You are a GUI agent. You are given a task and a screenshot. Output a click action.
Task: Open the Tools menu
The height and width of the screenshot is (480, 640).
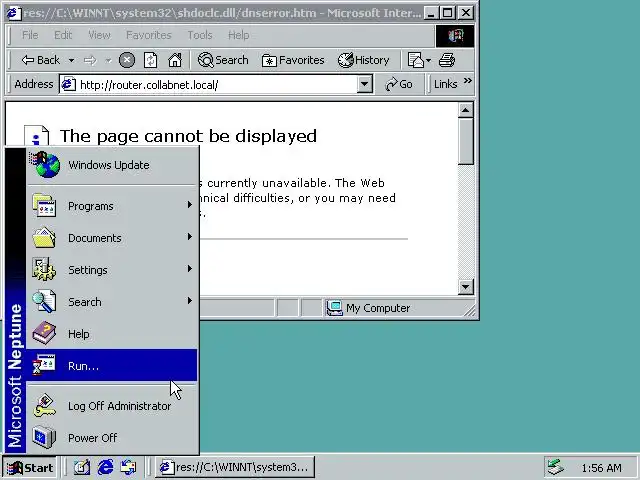click(x=200, y=35)
